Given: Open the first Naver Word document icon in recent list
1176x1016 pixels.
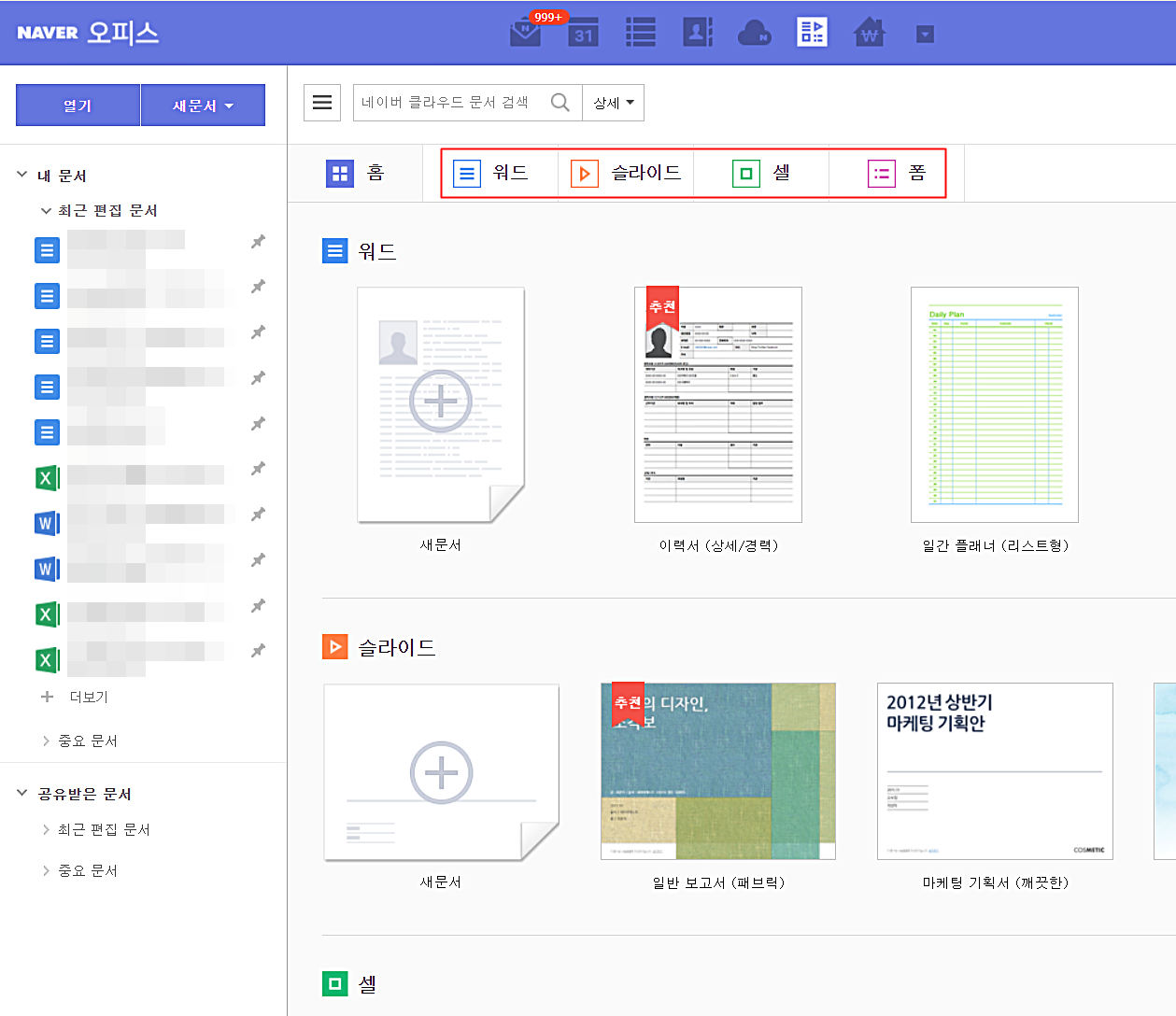Looking at the screenshot, I should click(x=47, y=250).
